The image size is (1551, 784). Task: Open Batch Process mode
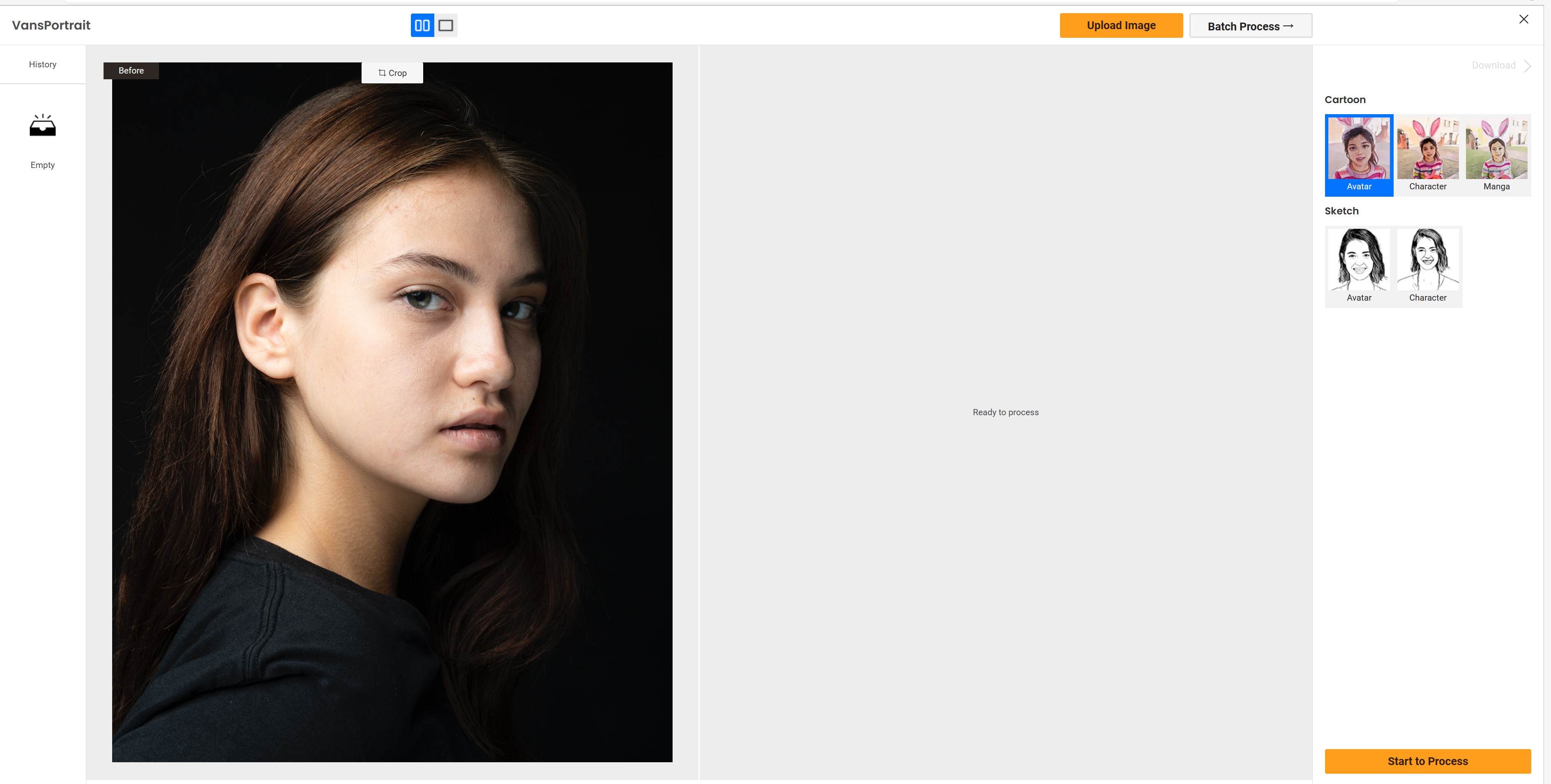point(1250,26)
